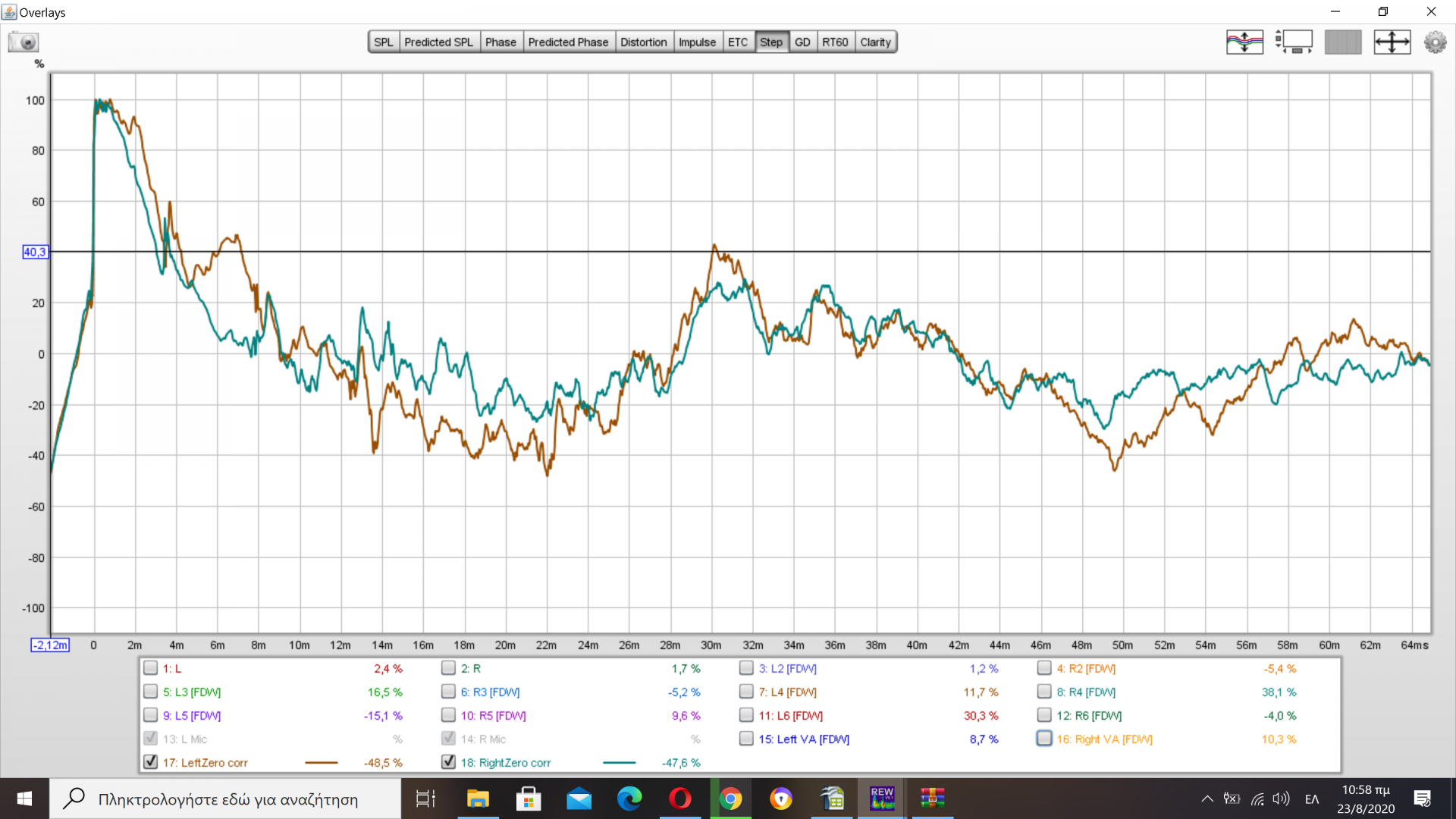
Task: Enable trace 2: R checkbox
Action: 448,668
